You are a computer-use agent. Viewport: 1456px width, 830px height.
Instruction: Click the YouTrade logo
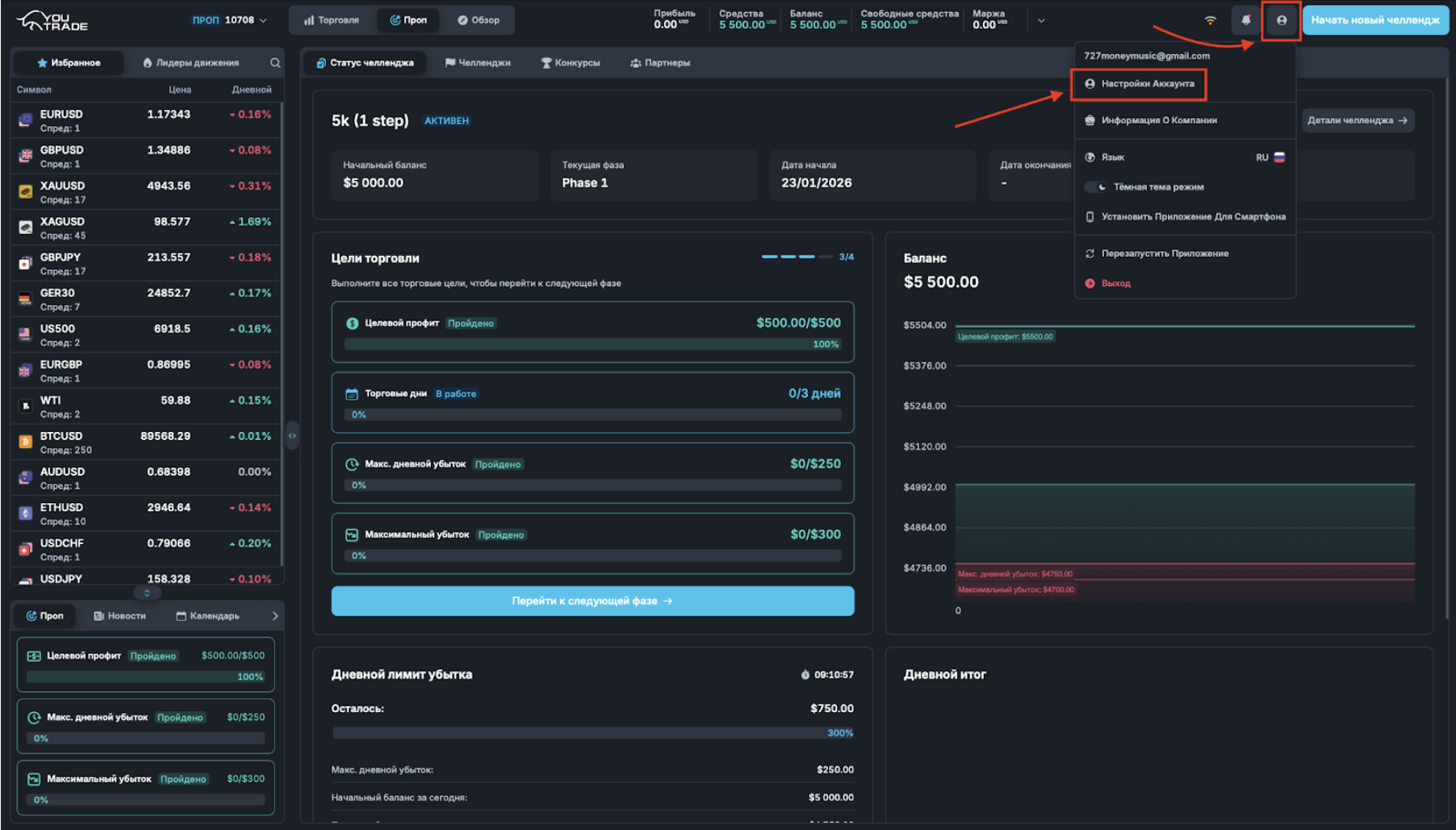pyautogui.click(x=53, y=20)
